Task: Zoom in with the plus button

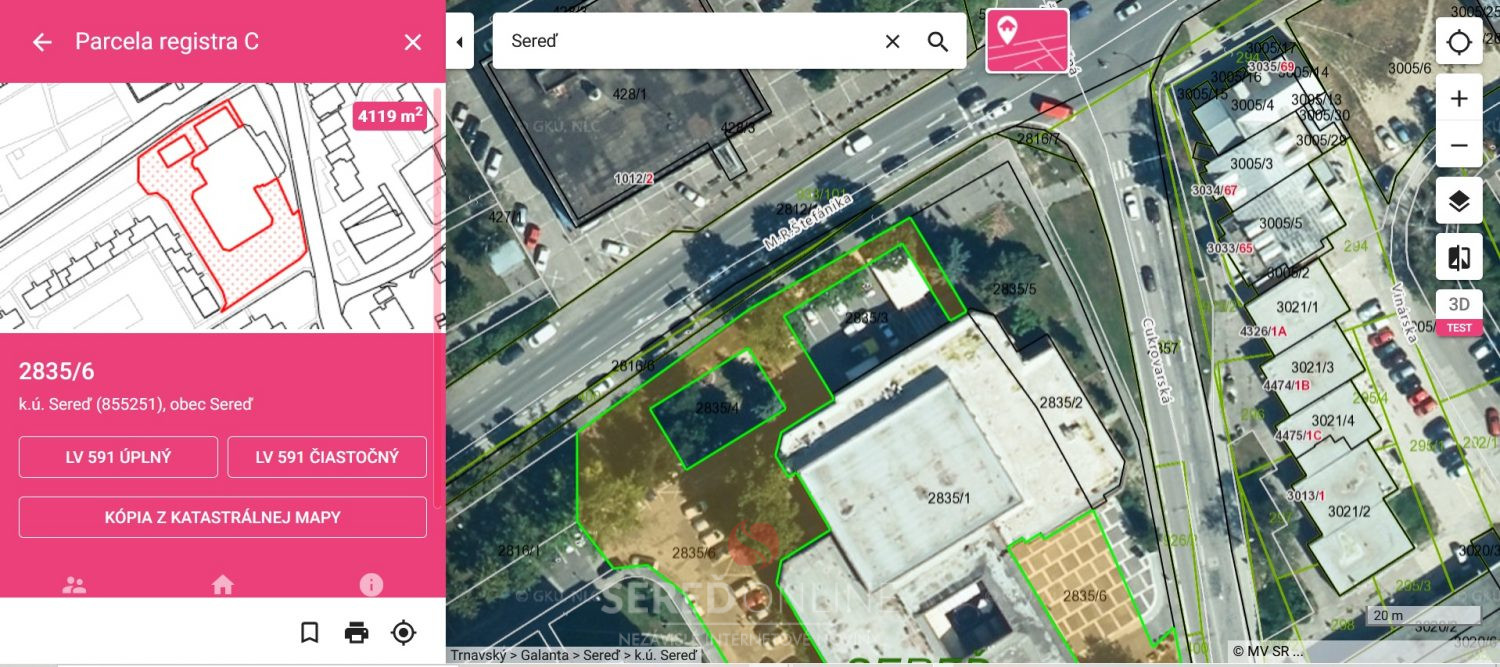Action: [x=1459, y=99]
